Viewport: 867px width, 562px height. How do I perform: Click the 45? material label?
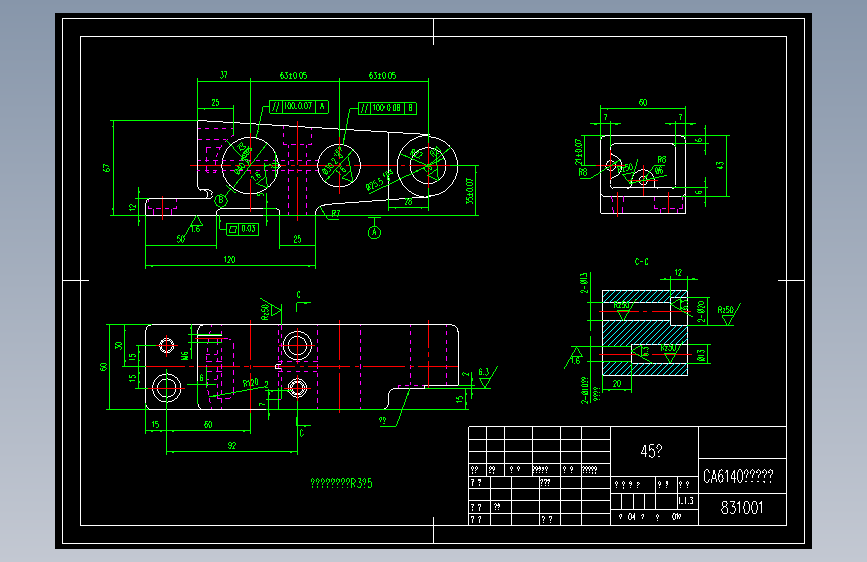tap(651, 451)
